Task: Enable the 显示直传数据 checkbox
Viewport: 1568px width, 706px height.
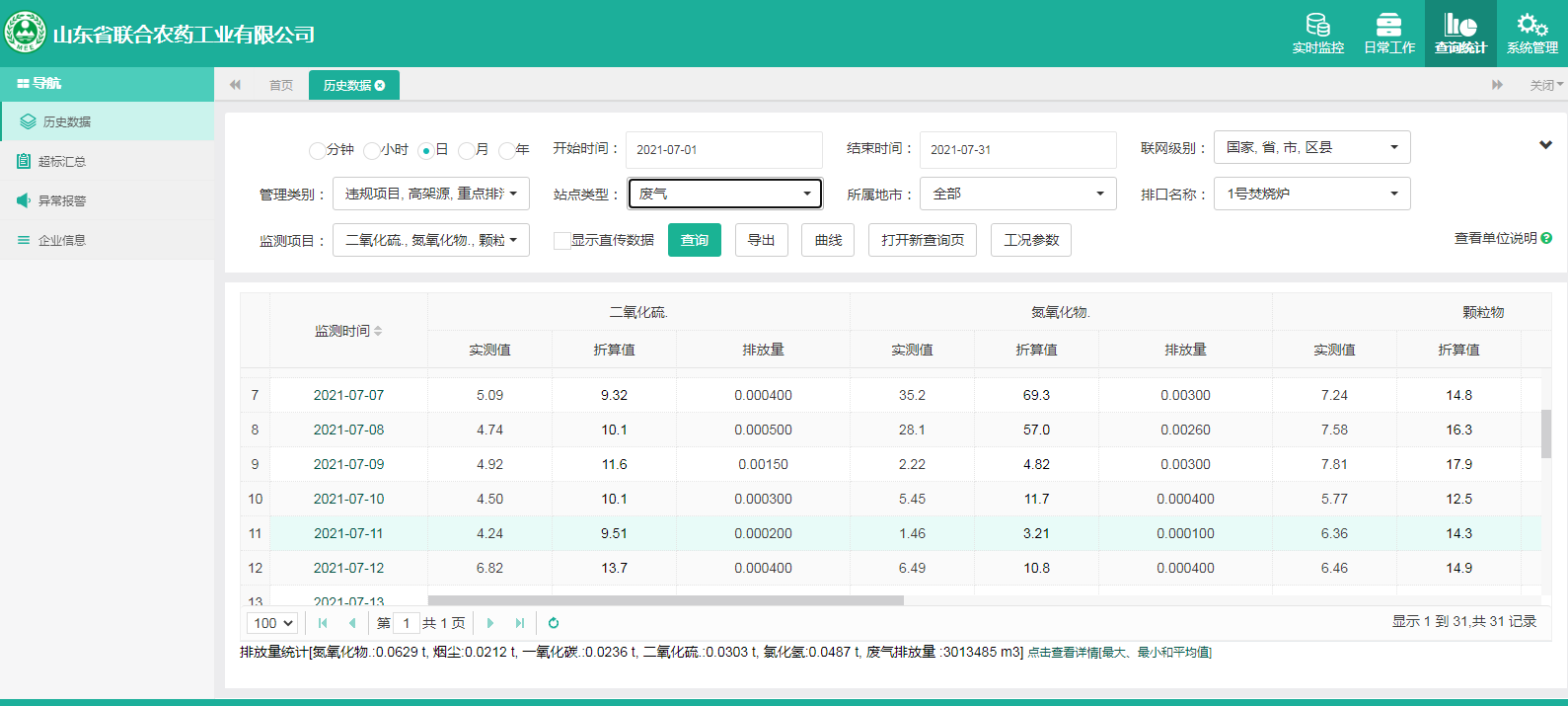Action: pos(561,240)
